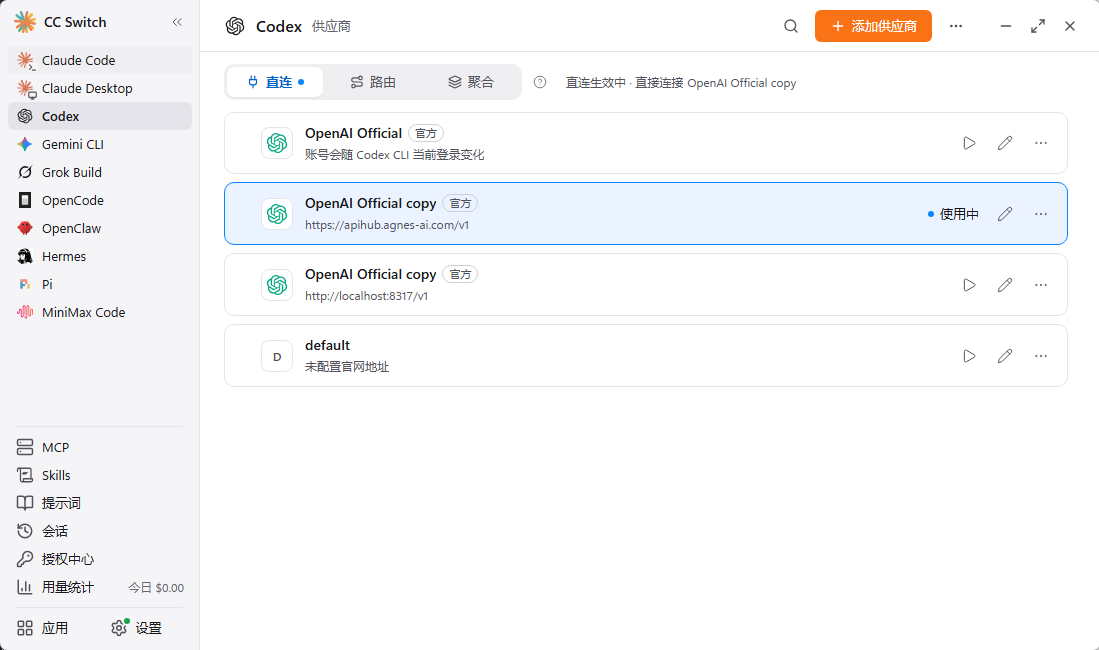Click the search magnifier icon
The height and width of the screenshot is (650, 1099).
click(791, 26)
